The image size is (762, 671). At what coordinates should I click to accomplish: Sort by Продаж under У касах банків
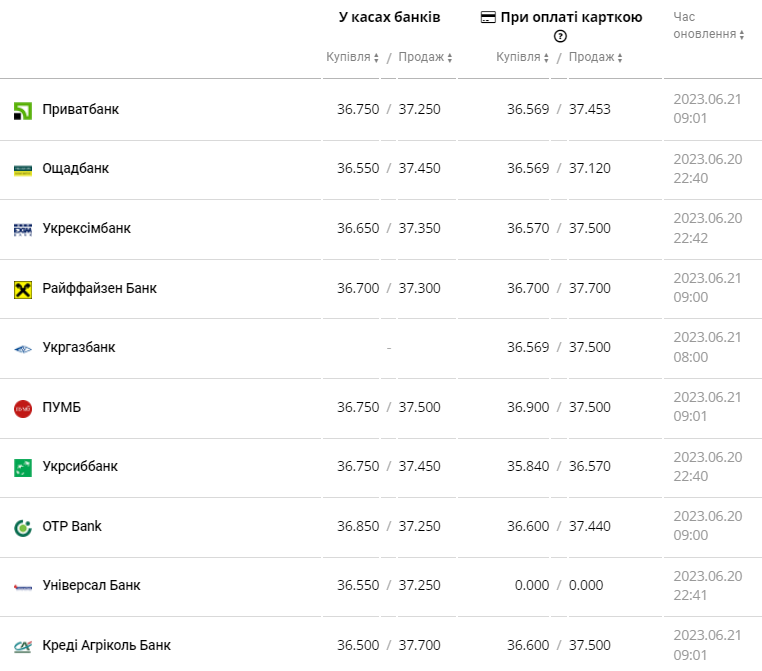(x=425, y=57)
